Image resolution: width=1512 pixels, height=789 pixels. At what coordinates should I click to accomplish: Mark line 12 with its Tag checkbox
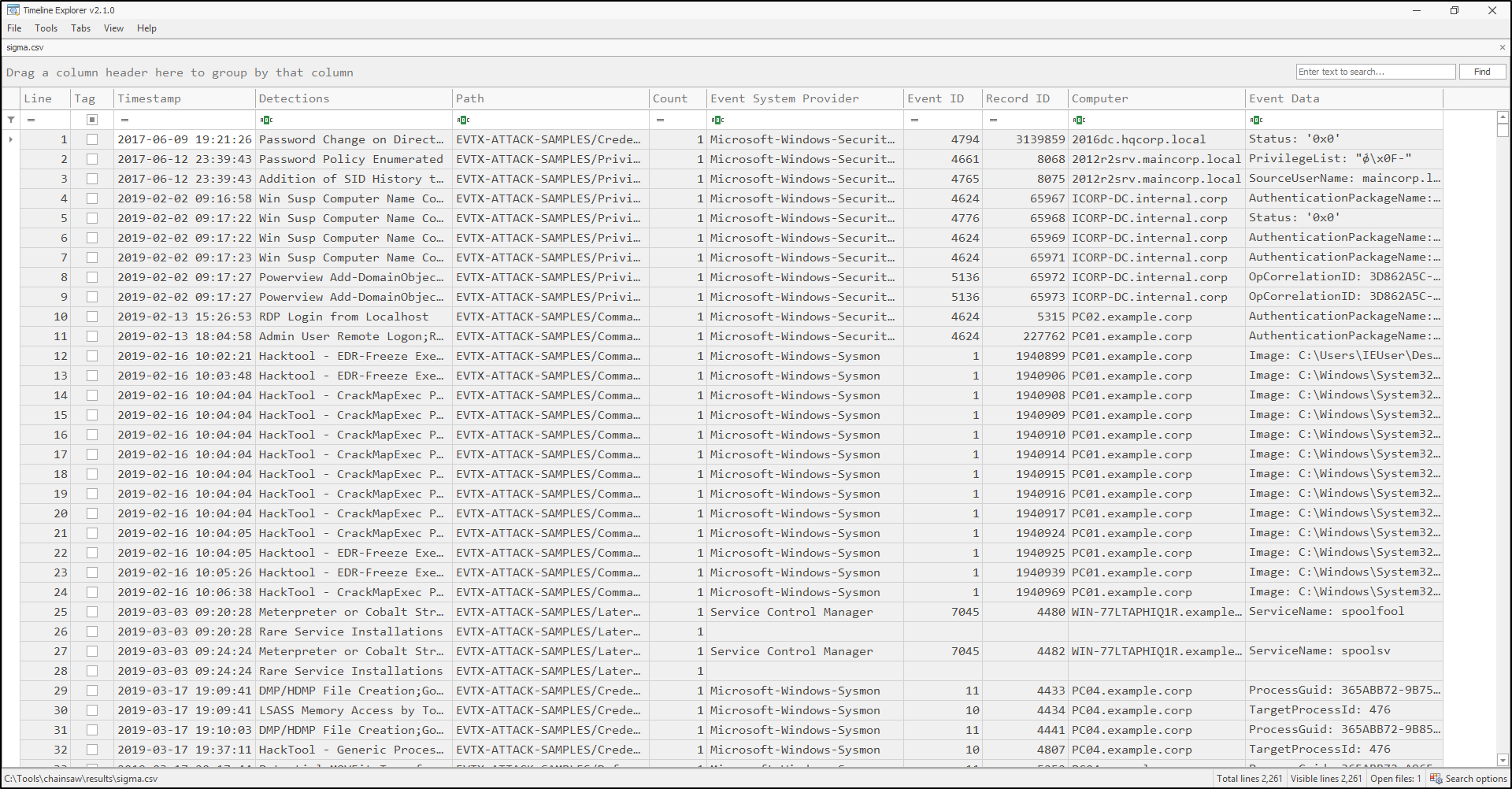coord(92,356)
